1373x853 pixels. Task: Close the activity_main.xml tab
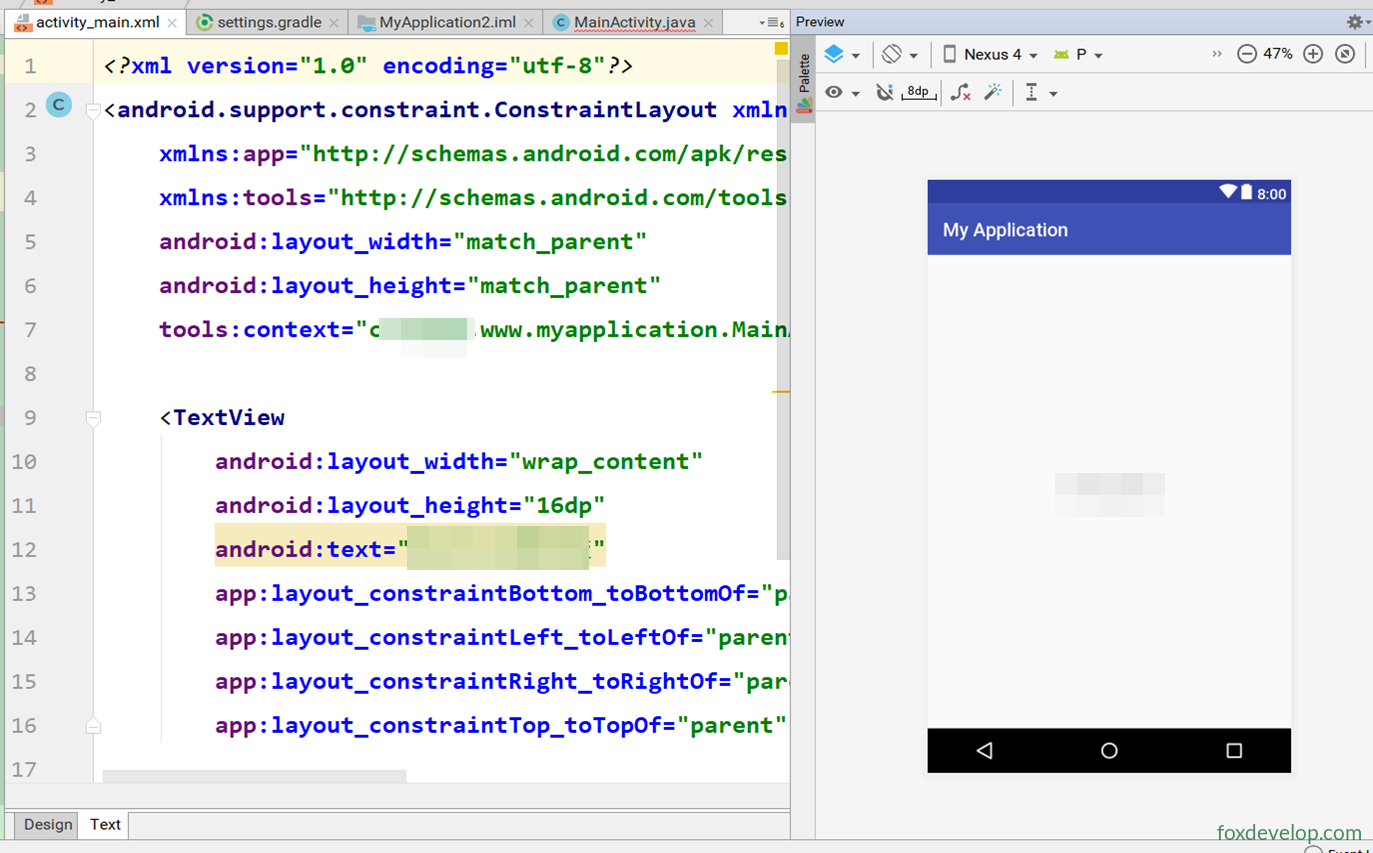point(172,22)
